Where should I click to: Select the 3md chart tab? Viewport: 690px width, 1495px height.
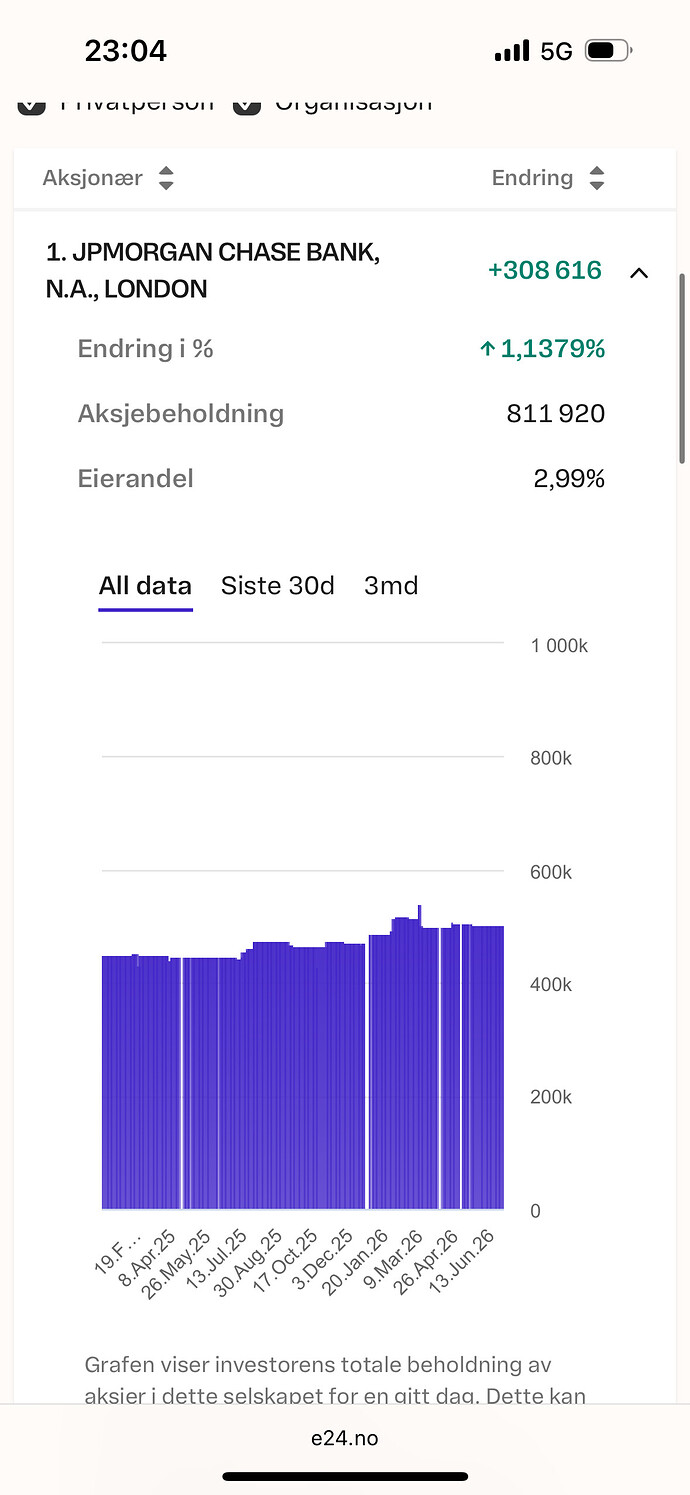coord(391,586)
